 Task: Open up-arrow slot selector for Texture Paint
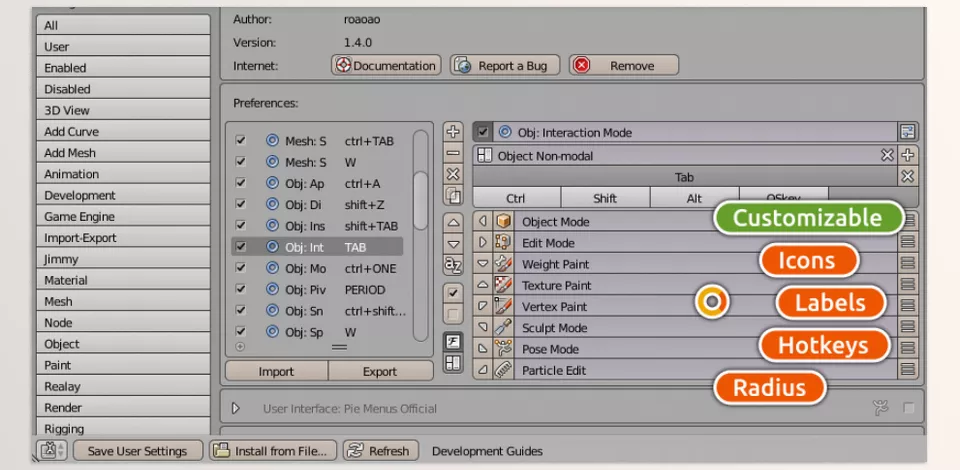[483, 285]
